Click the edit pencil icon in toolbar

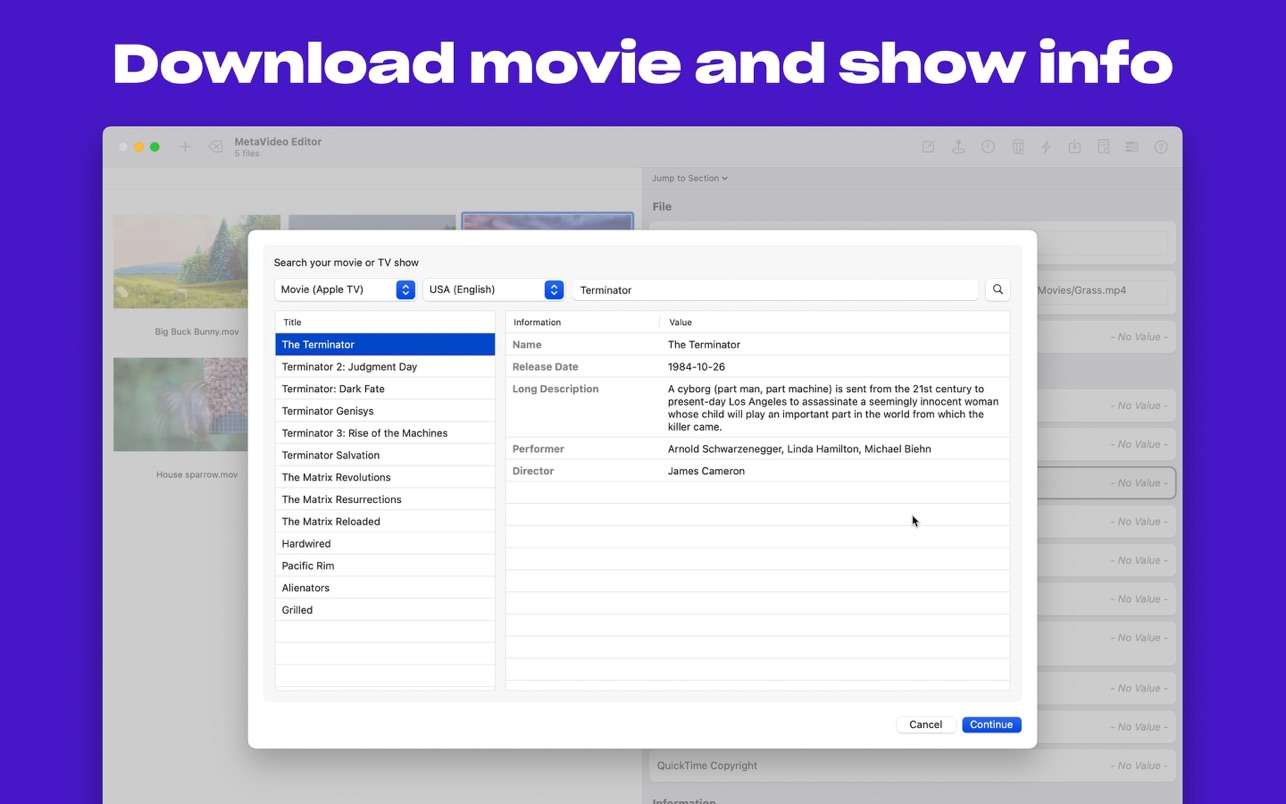point(928,147)
